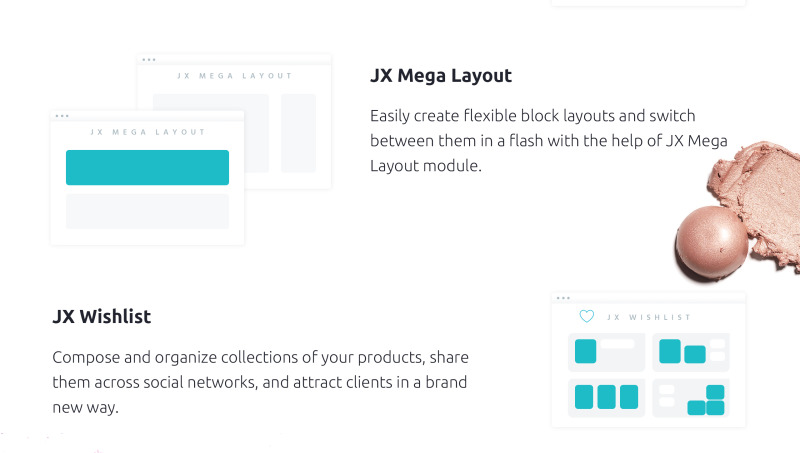
Task: Click narrow grey sidebar column in back mockup
Action: [298, 133]
